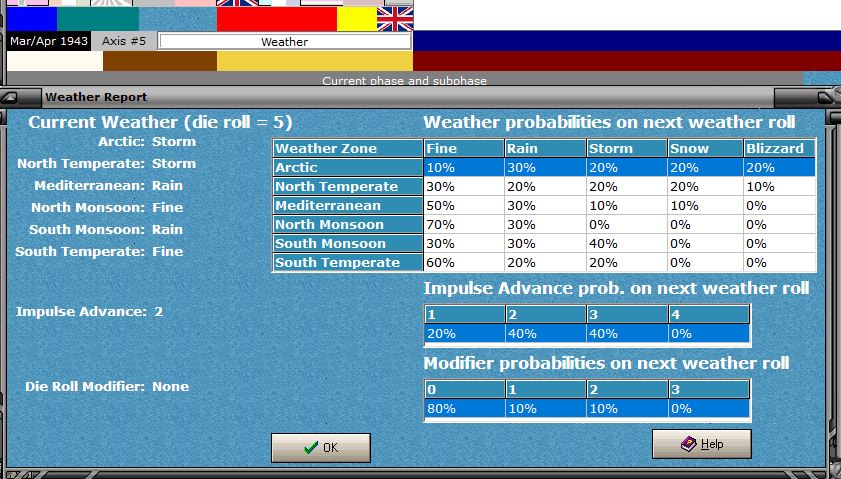This screenshot has width=841, height=479.
Task: Click Impulse Advance 40% value under column 2
Action: 545,334
